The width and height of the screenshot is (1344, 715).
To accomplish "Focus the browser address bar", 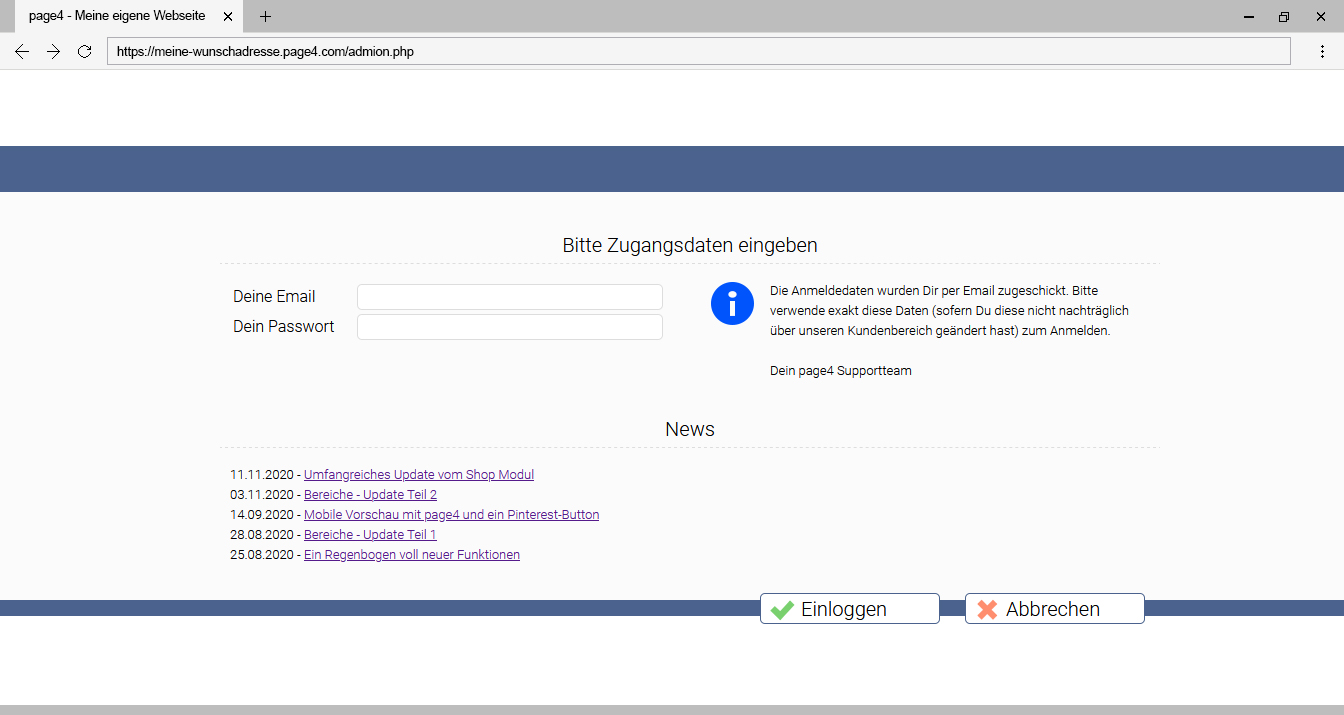I will click(698, 51).
